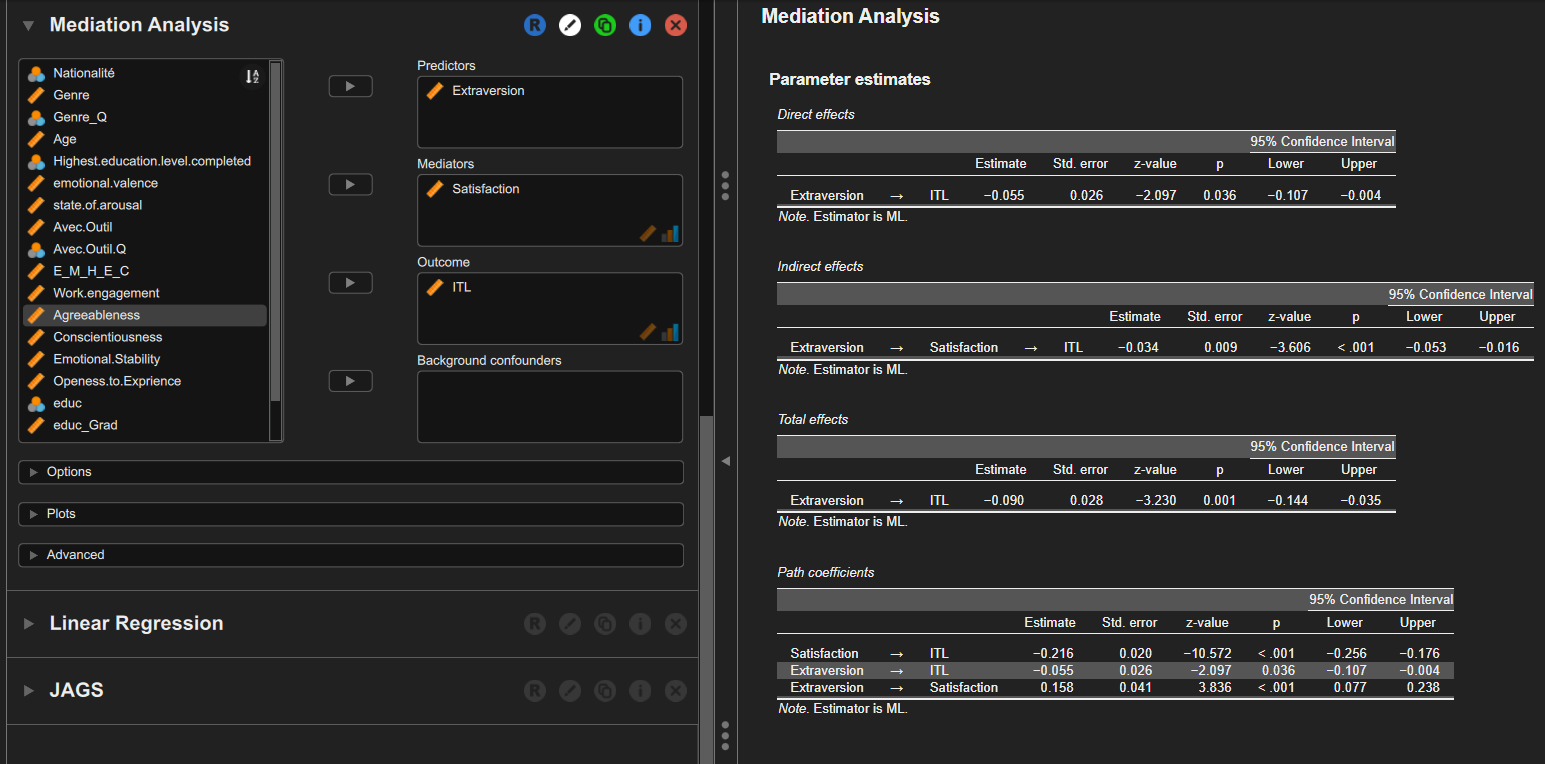Show R syntax for Mediation Analysis

[x=534, y=26]
